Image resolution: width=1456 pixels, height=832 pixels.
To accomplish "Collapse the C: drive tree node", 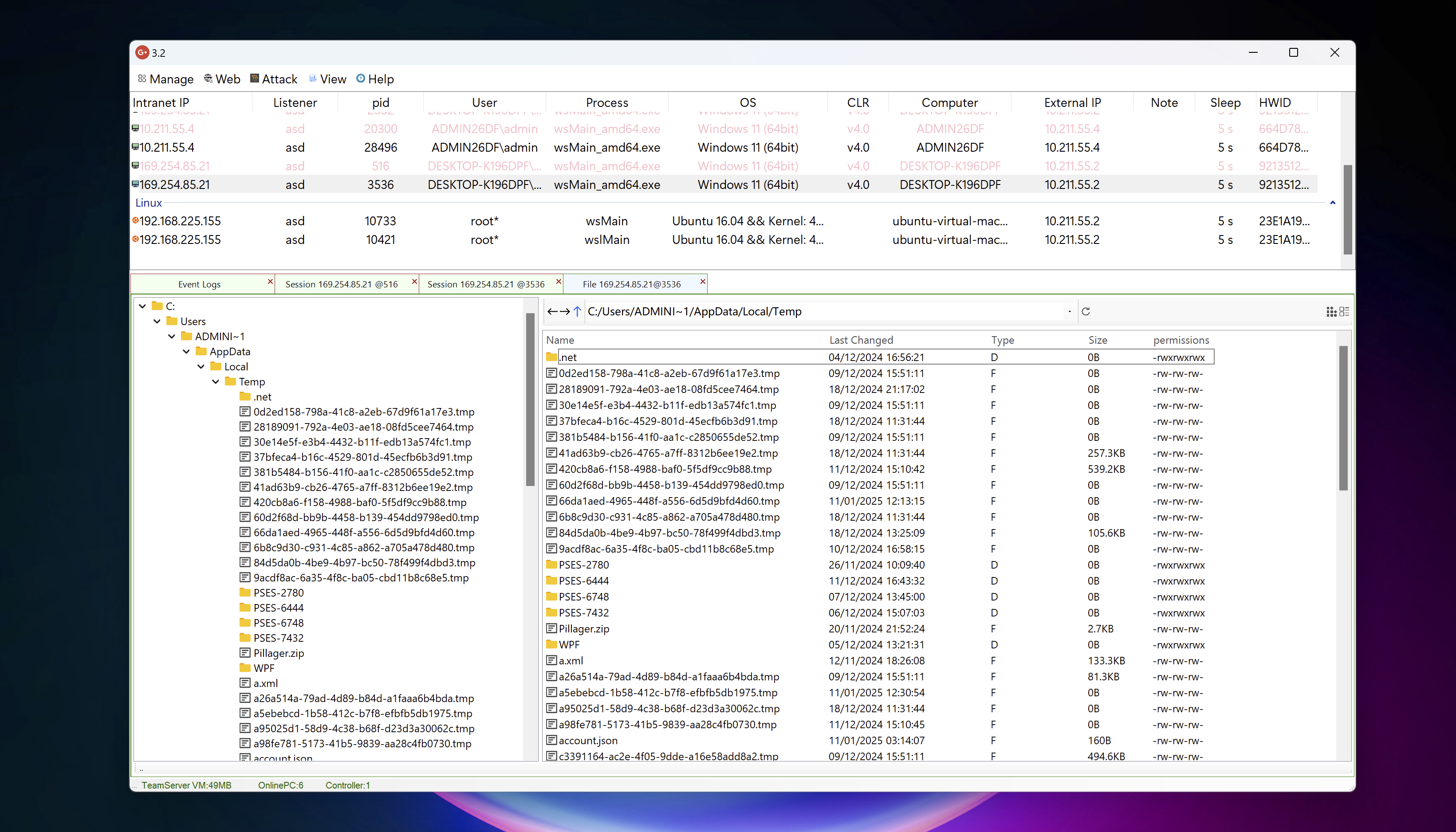I will (142, 306).
